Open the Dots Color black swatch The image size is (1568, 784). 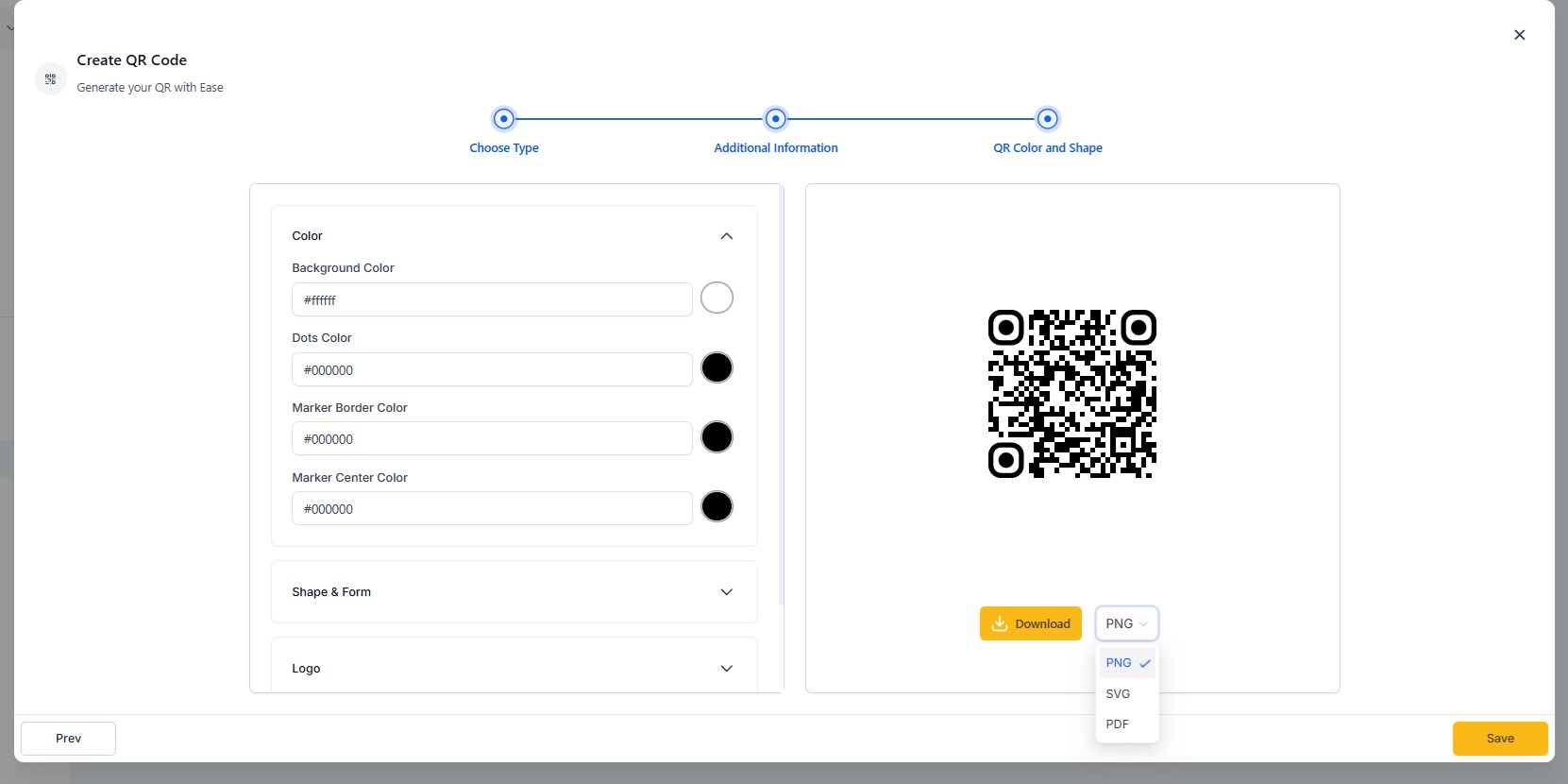click(x=717, y=367)
